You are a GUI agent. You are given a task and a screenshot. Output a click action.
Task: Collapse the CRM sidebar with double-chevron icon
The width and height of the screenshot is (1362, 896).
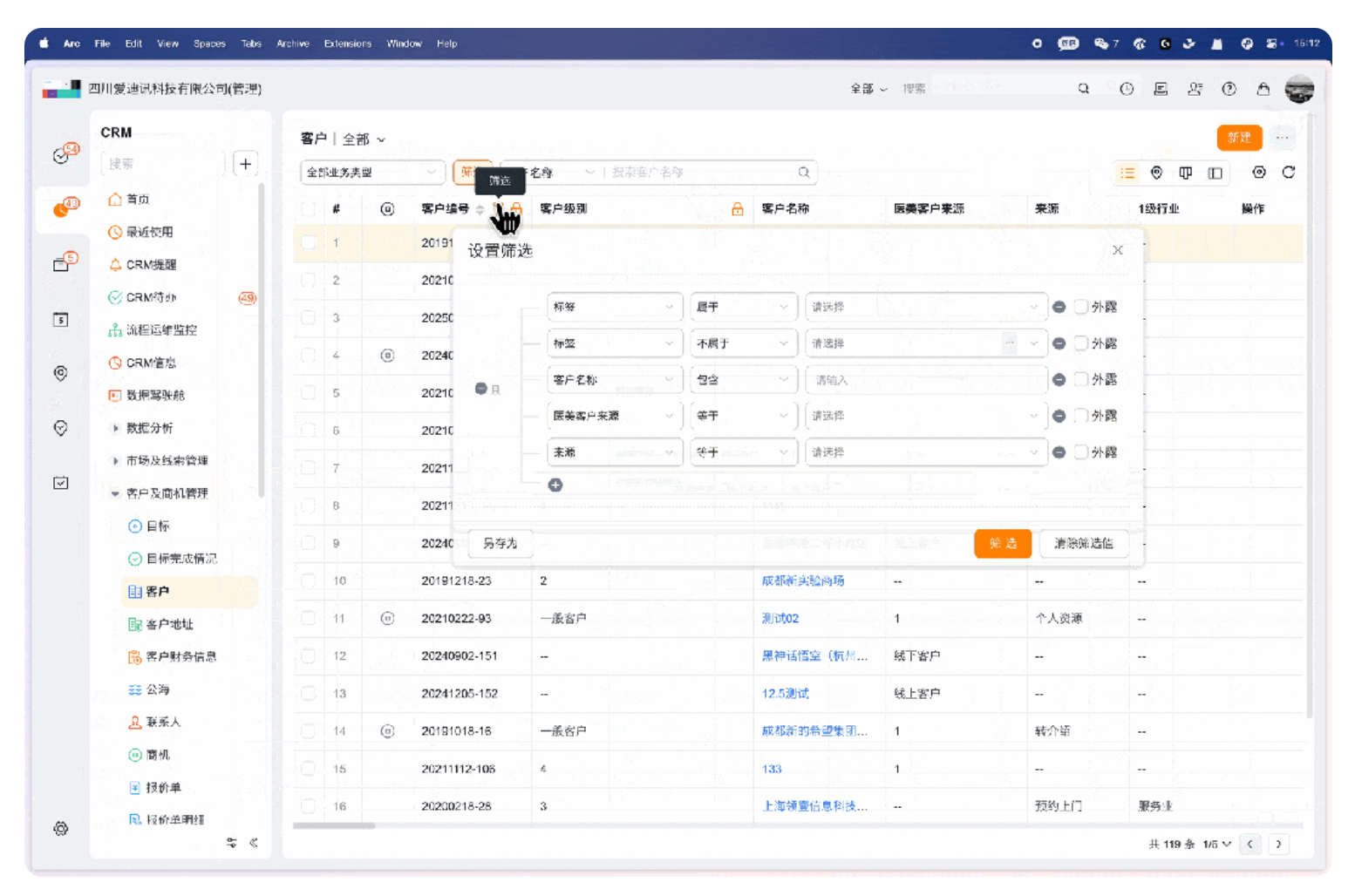(254, 843)
